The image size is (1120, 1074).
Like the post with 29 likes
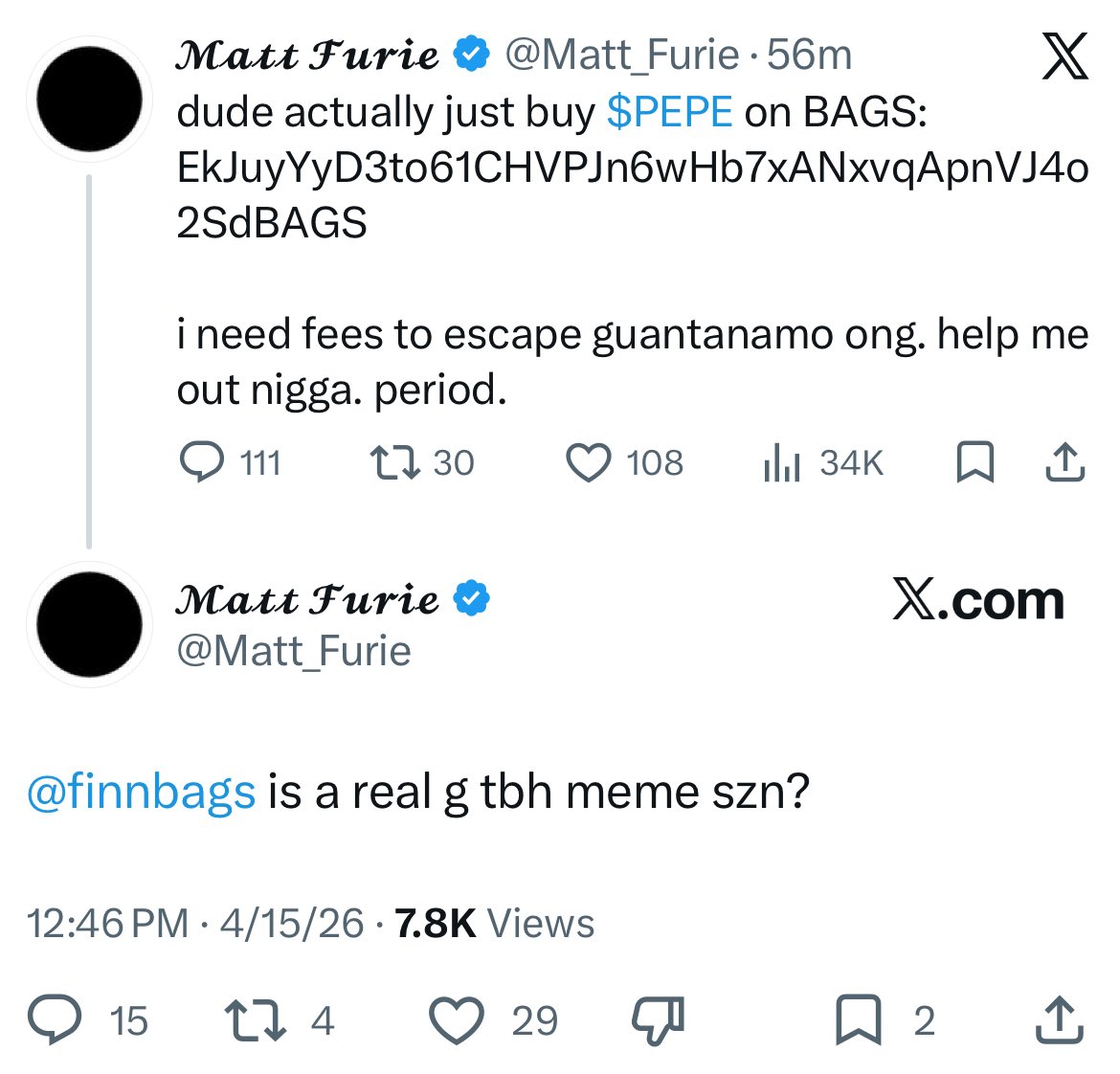click(x=457, y=1020)
